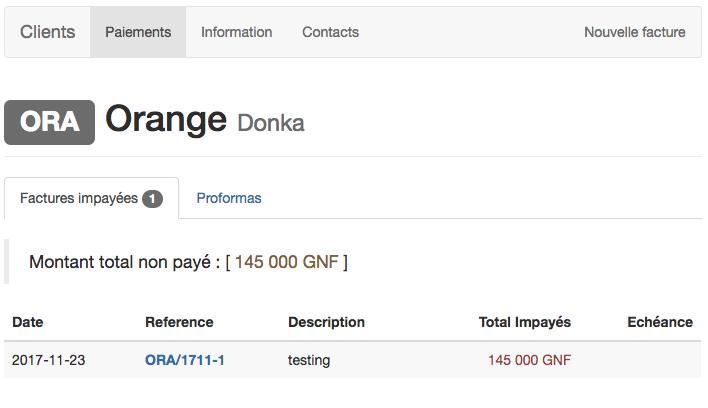
Task: Switch to the Proformas tab
Action: point(229,198)
